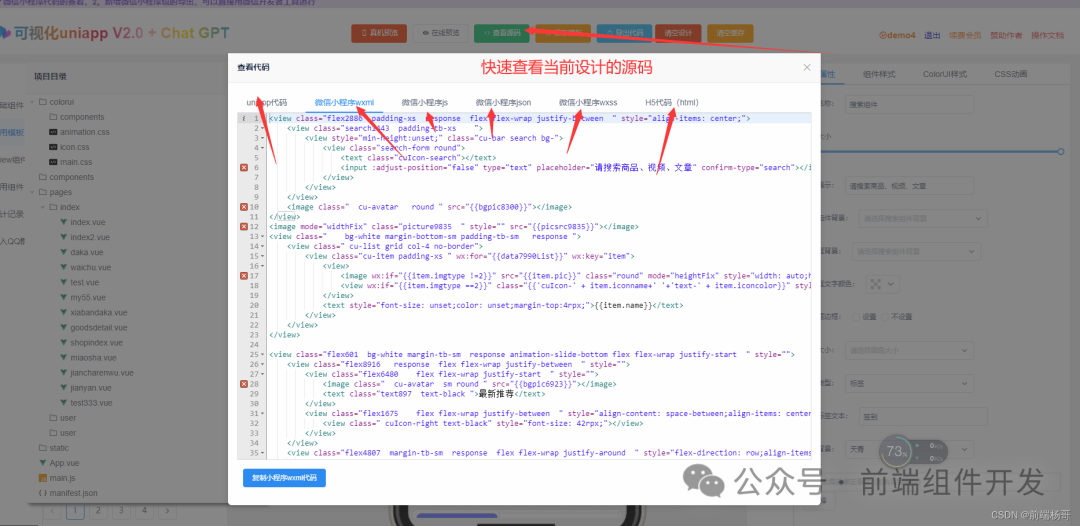This screenshot has width=1080, height=526.
Task: Go to page 4 in pagination
Action: 144,511
